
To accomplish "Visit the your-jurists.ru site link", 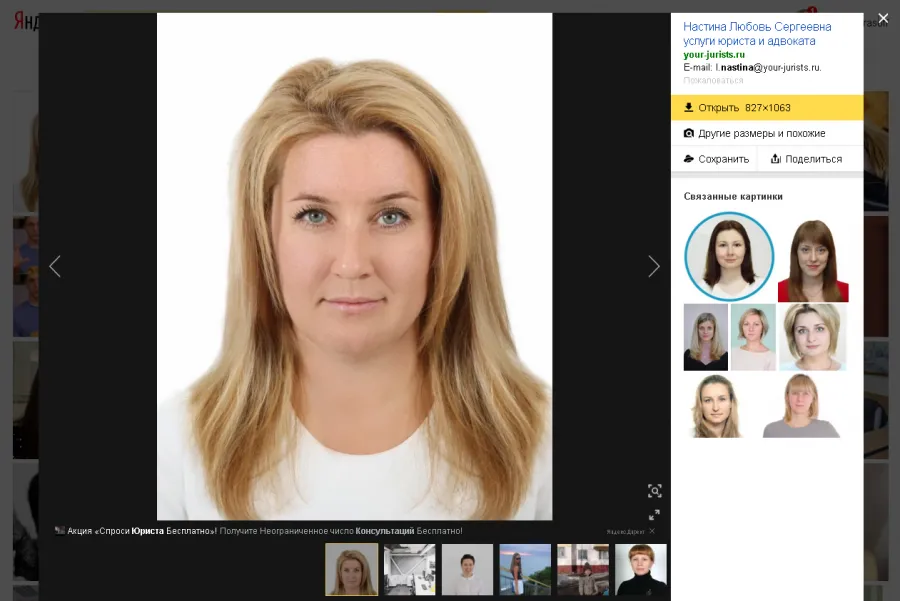I will click(714, 55).
